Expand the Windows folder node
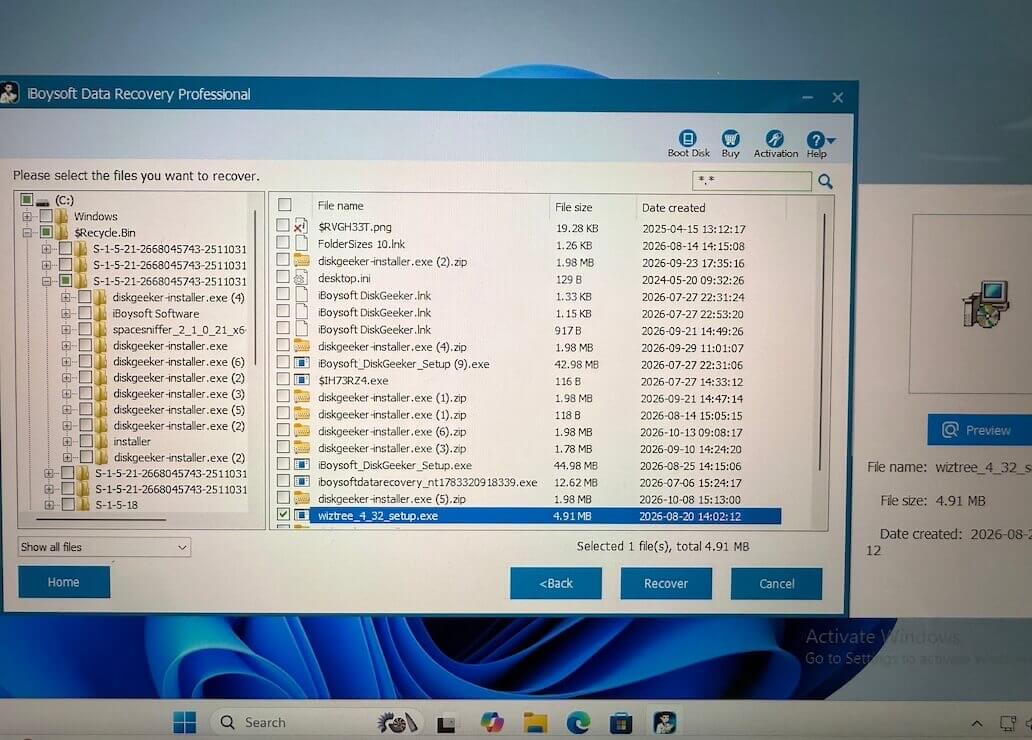1032x740 pixels. 27,216
